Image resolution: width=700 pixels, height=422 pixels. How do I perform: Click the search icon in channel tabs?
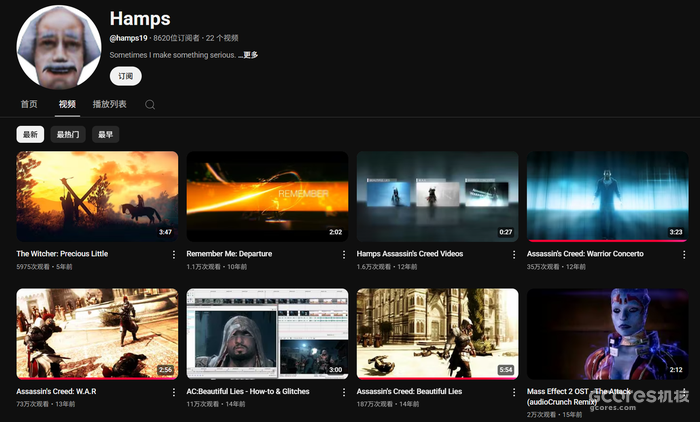pyautogui.click(x=150, y=104)
